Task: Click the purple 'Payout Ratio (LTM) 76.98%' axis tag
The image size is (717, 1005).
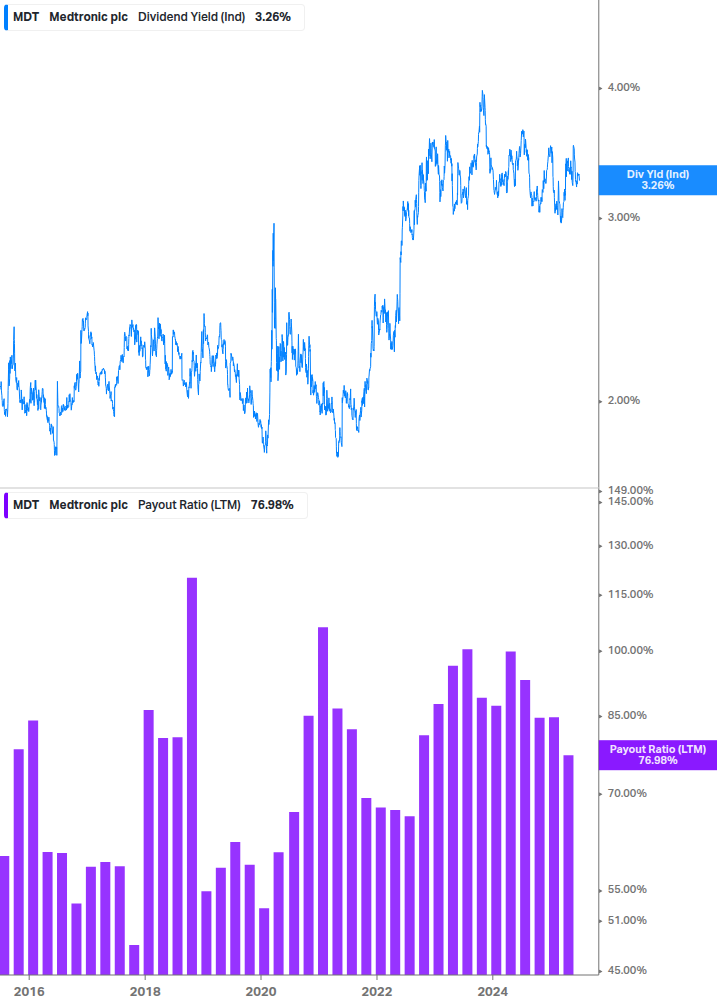Action: coord(657,755)
